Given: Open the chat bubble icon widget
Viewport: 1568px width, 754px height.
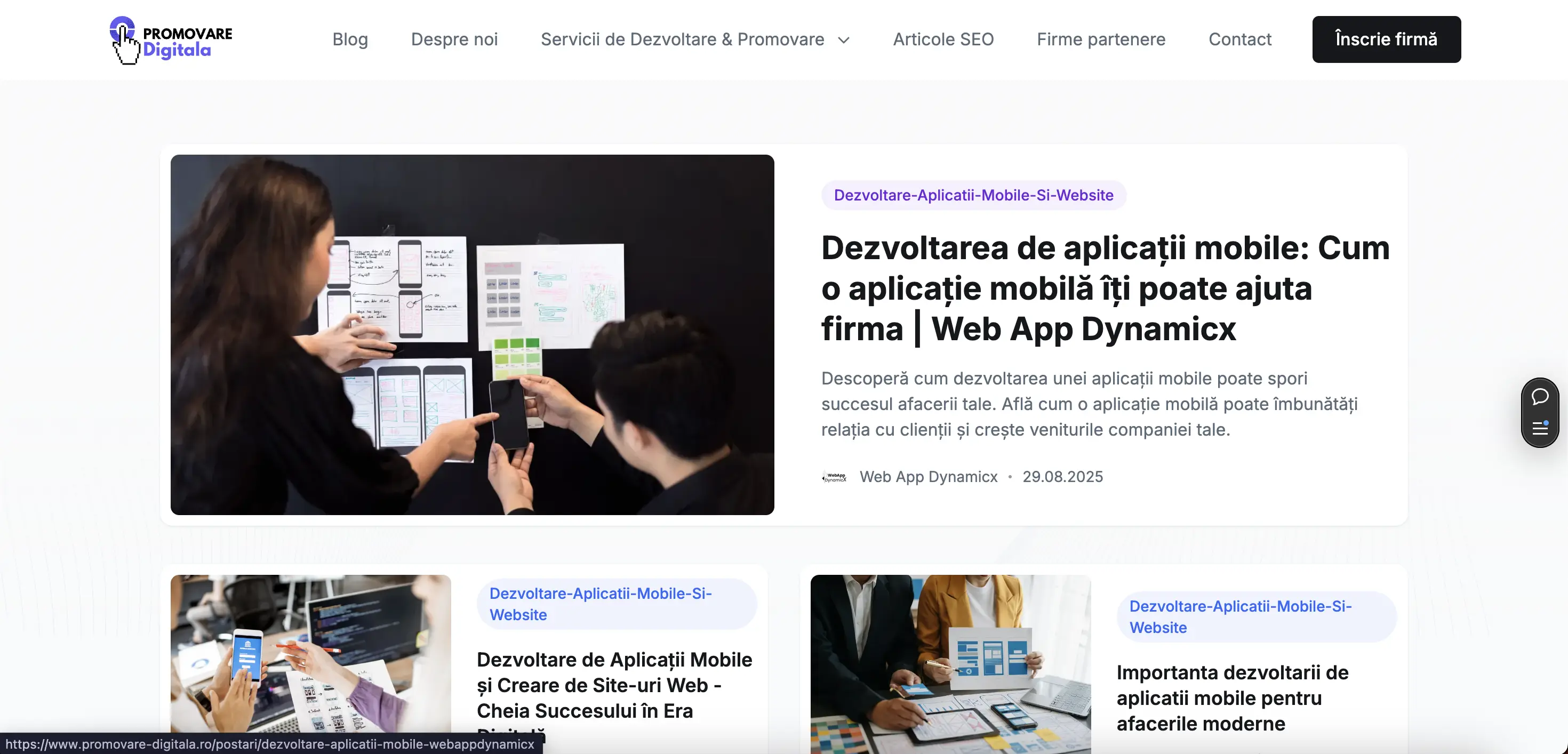Looking at the screenshot, I should point(1540,397).
